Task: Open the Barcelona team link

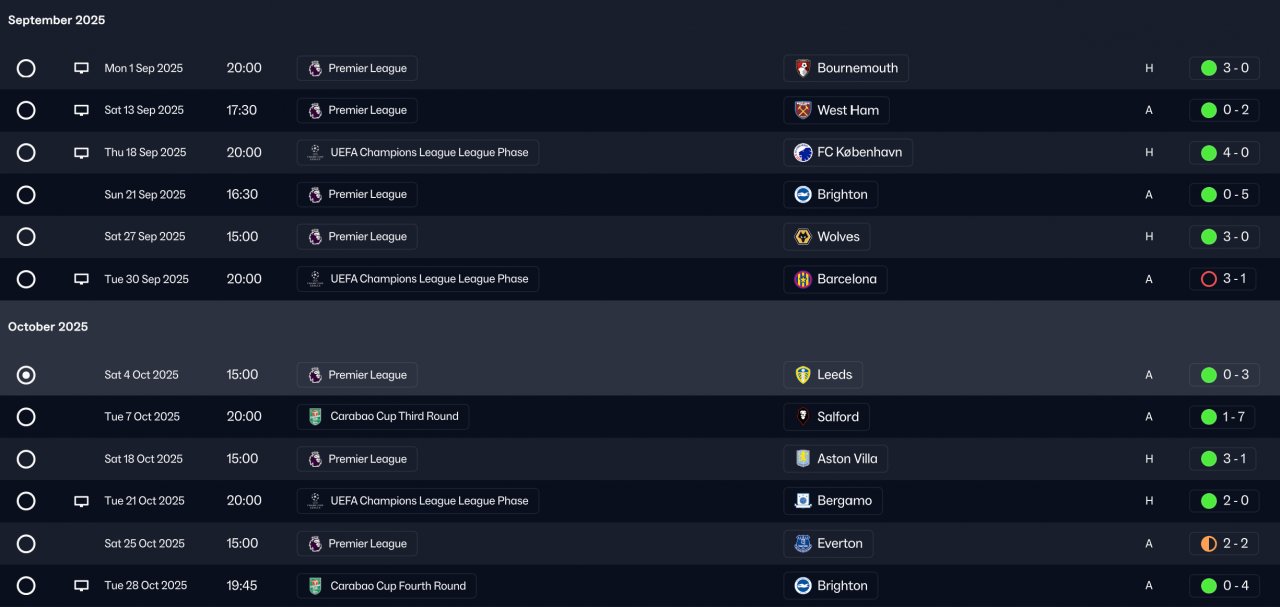Action: tap(835, 279)
